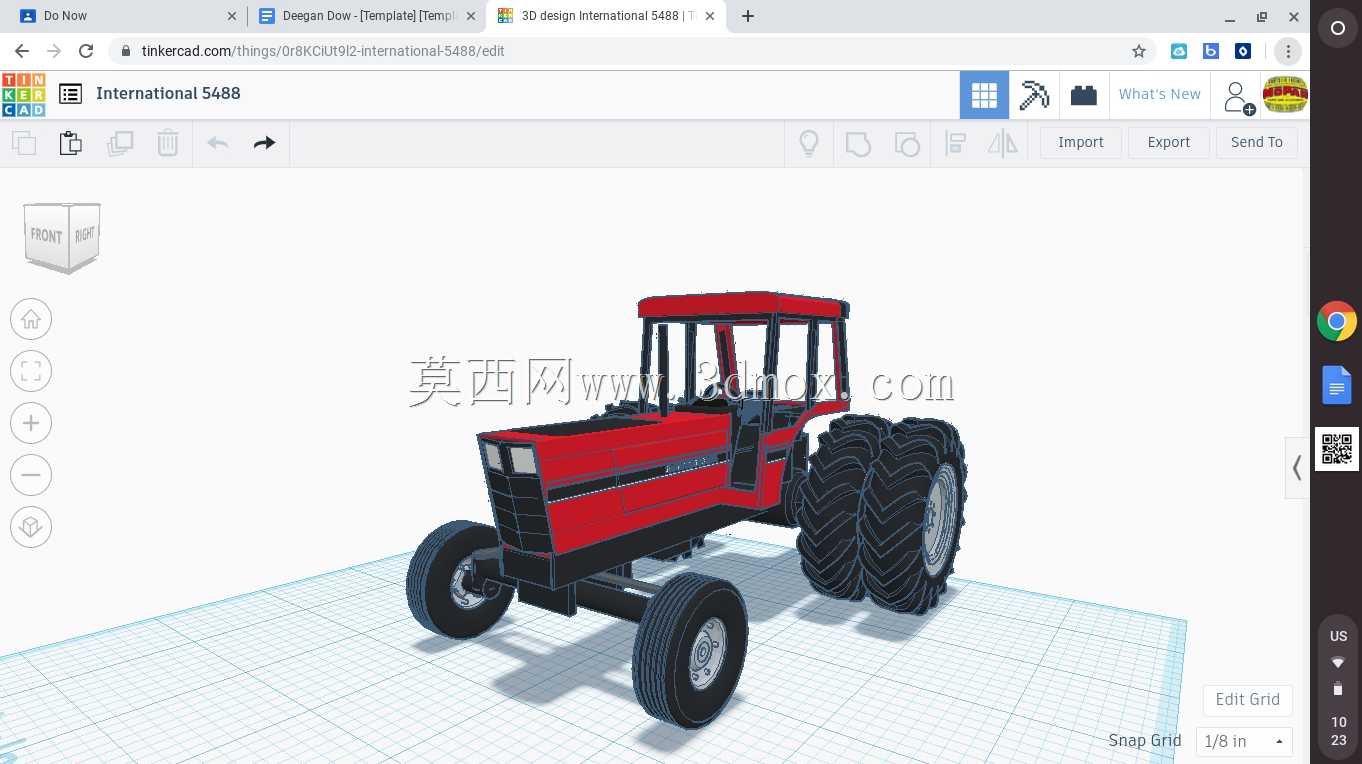
Task: Click the Import button
Action: (1081, 142)
